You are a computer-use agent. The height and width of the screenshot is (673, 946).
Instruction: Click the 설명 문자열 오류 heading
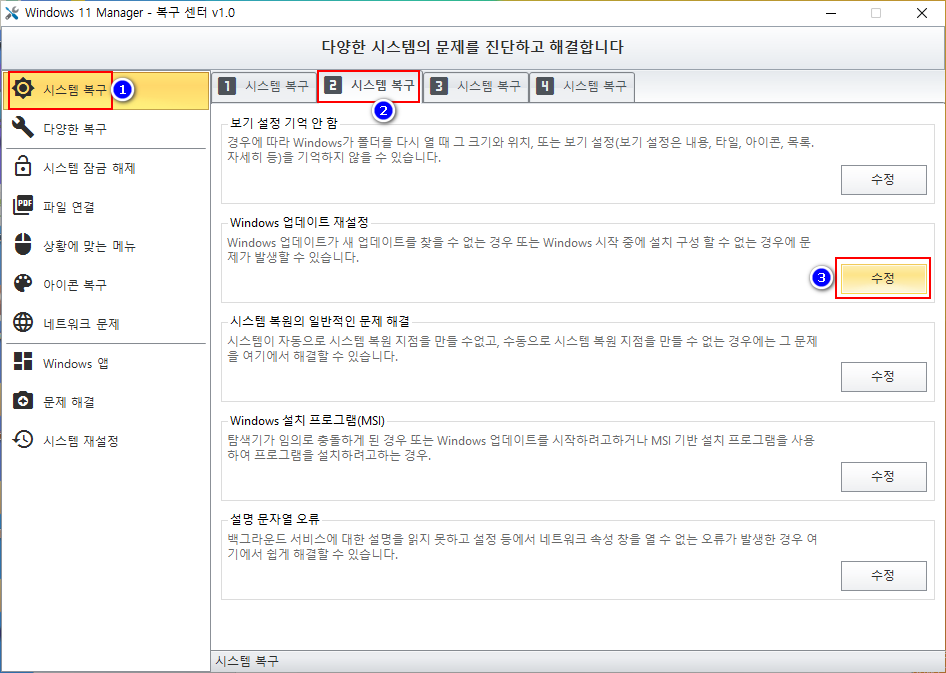(x=275, y=519)
